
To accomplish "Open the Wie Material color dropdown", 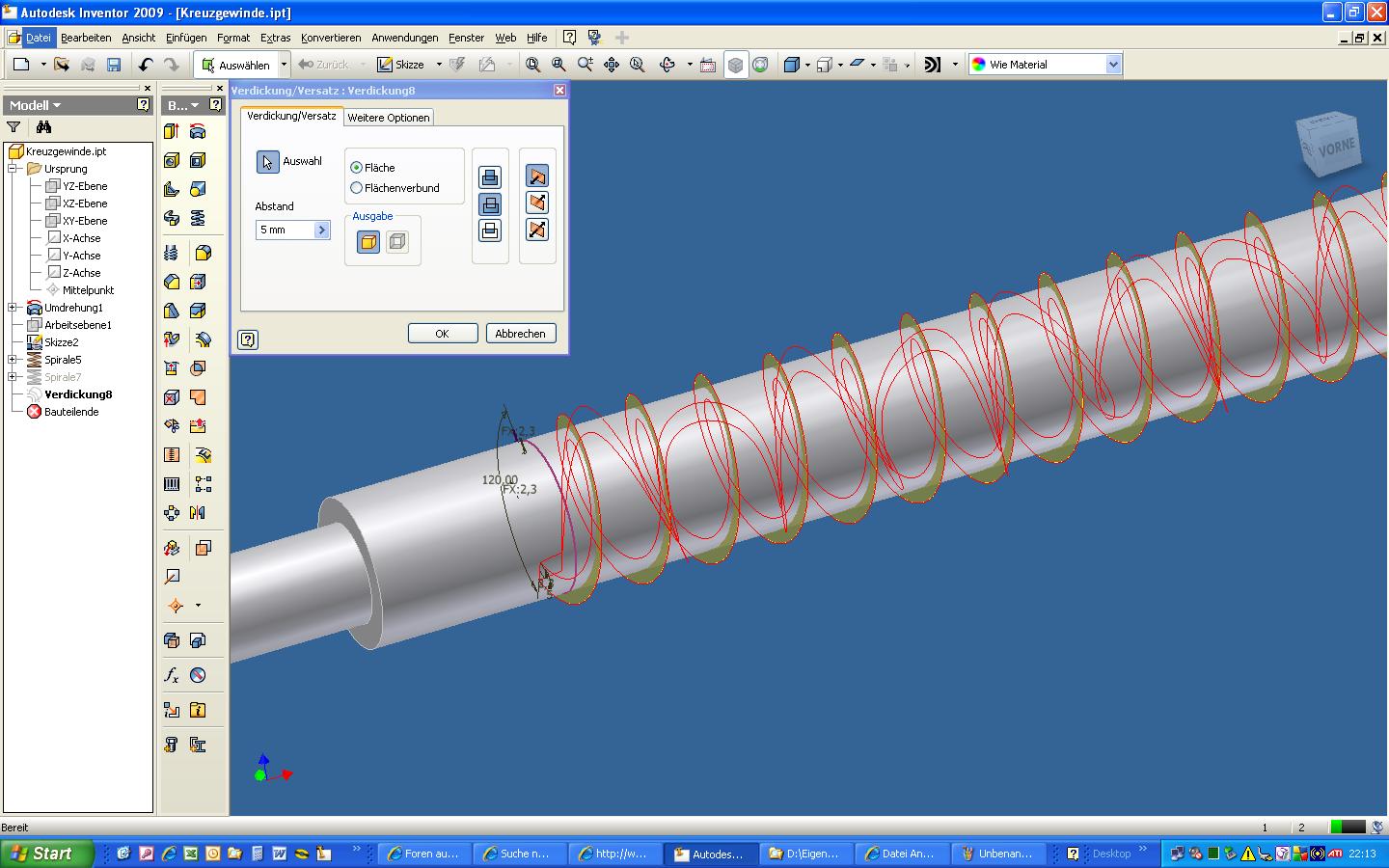I will [1113, 65].
